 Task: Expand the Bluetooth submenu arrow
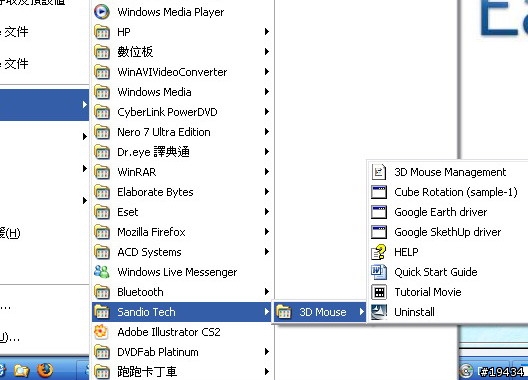267,292
